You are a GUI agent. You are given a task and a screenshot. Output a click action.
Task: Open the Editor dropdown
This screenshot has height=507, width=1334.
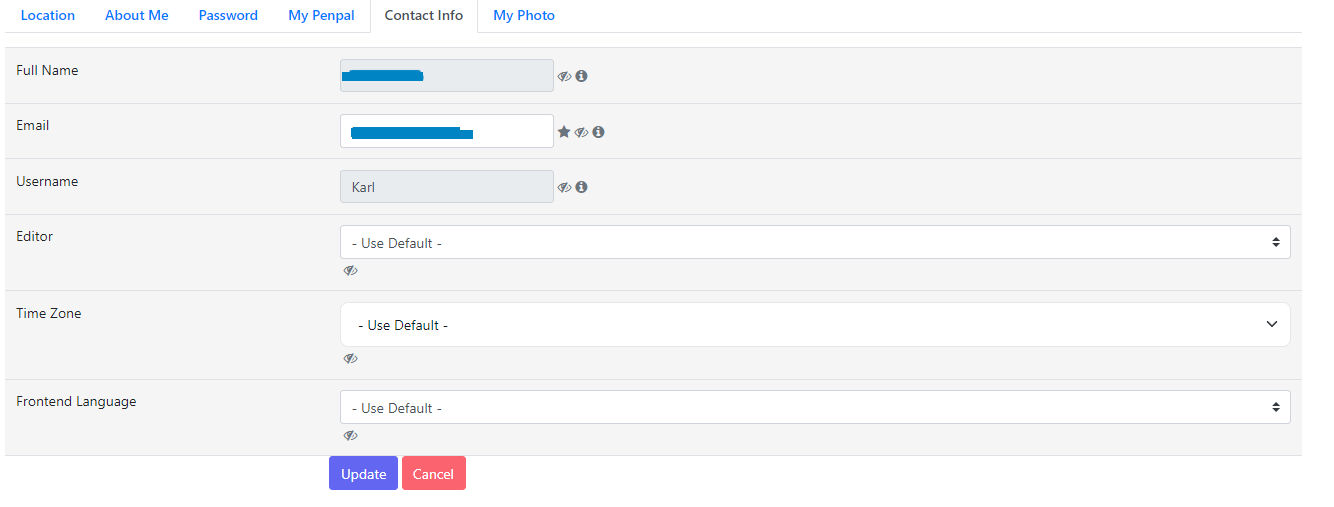(815, 242)
